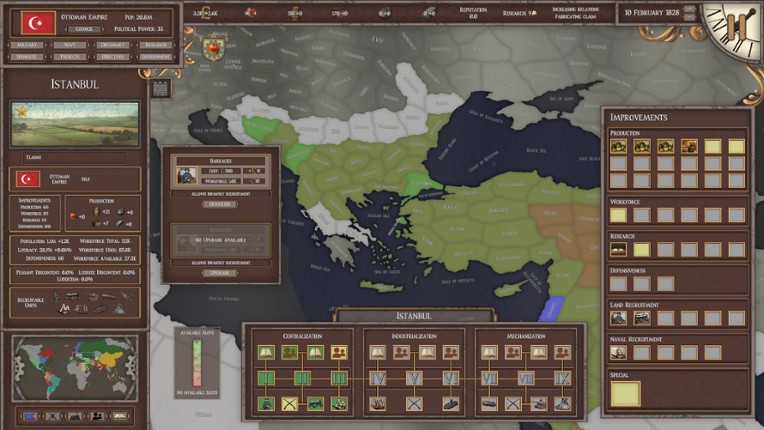This screenshot has height=430, width=764.
Task: Select the first Production improvement icon
Action: [x=619, y=146]
